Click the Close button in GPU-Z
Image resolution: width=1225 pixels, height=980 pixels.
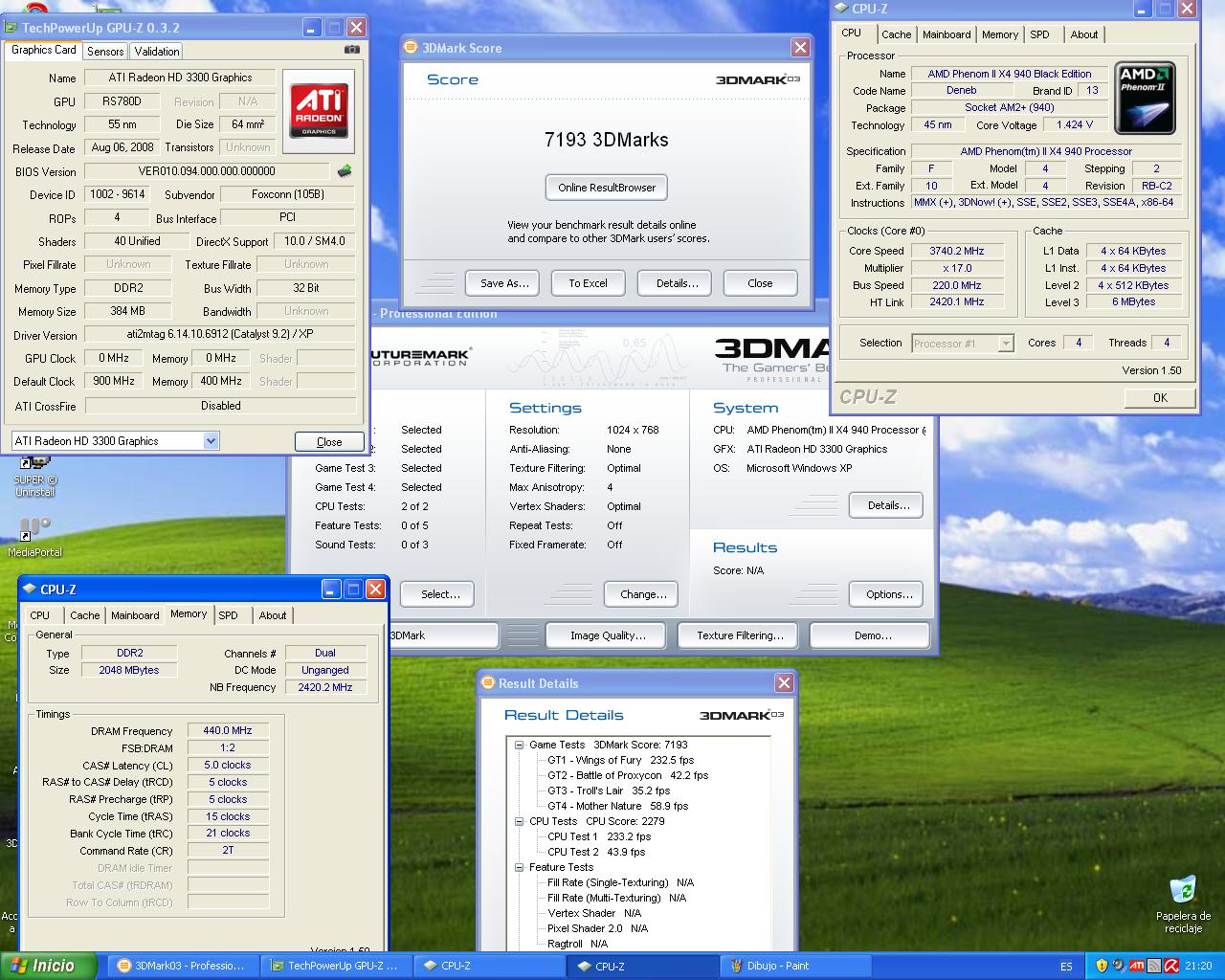click(x=329, y=442)
